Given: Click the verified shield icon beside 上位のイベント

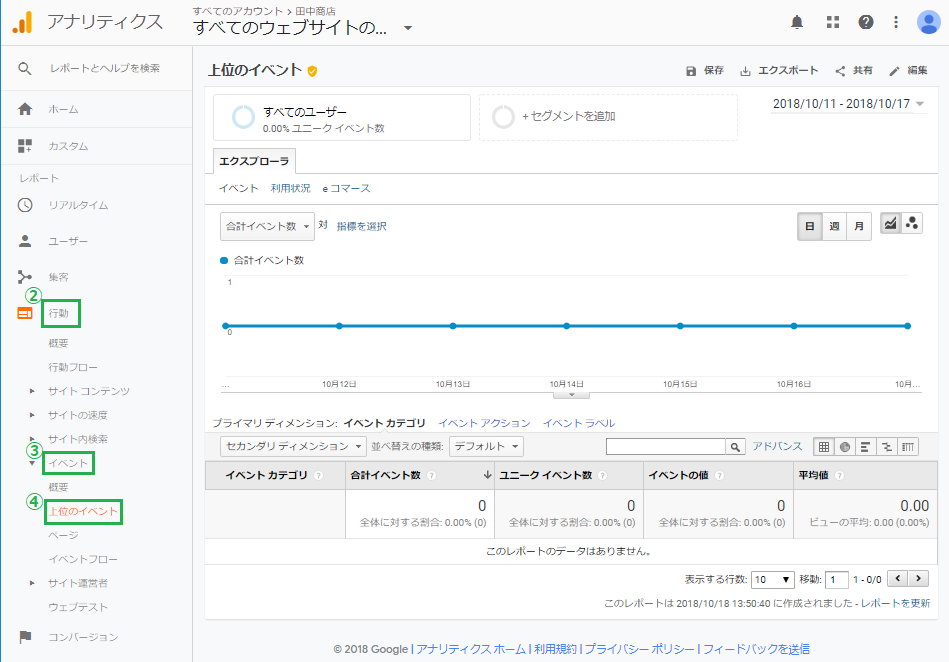Looking at the screenshot, I should tap(312, 71).
